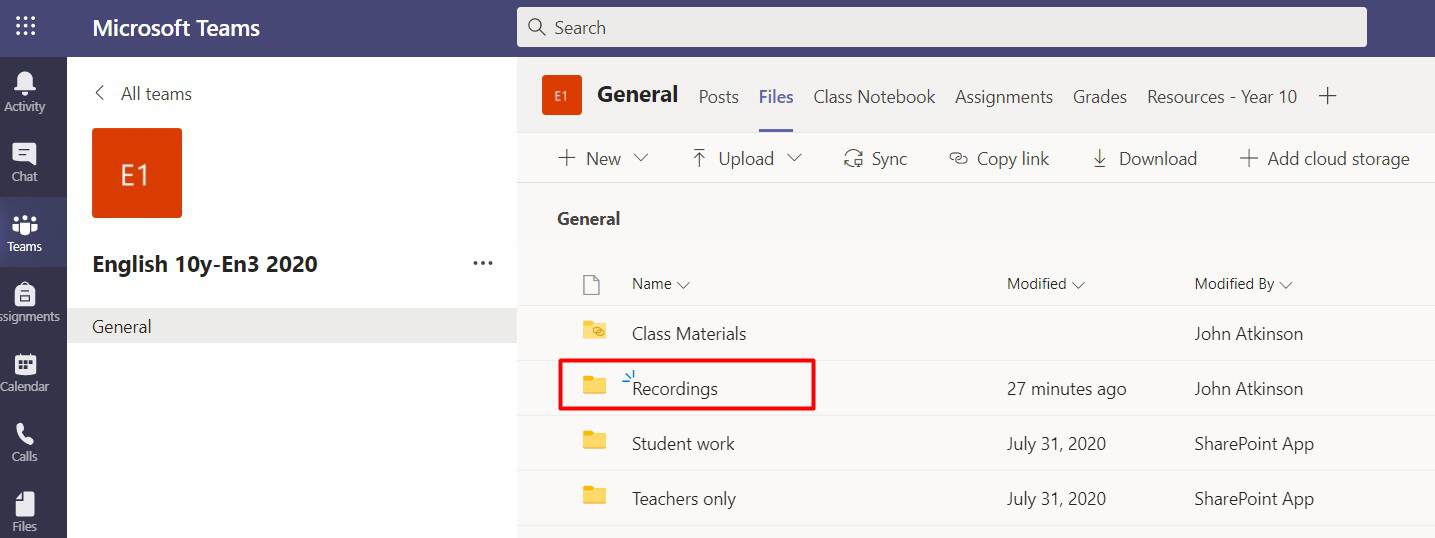Open Assignments backpack icon in sidebar
Image resolution: width=1435 pixels, height=538 pixels.
click(x=25, y=302)
